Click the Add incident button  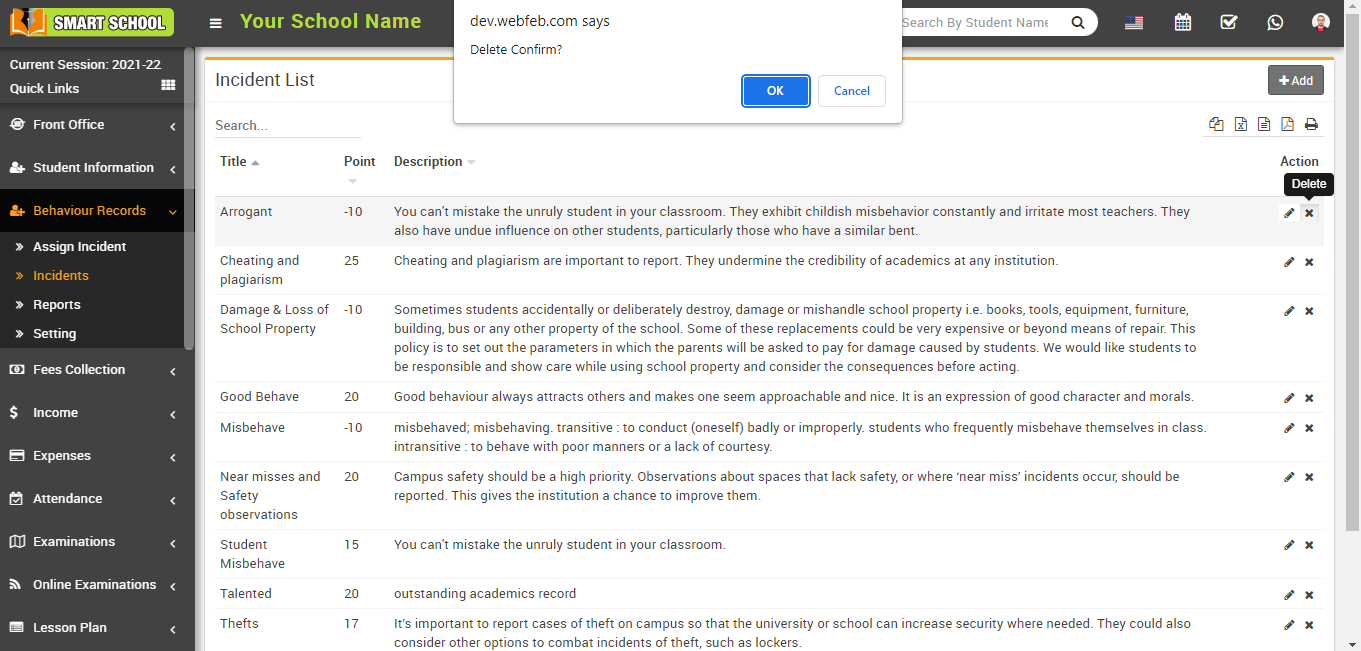click(x=1295, y=80)
